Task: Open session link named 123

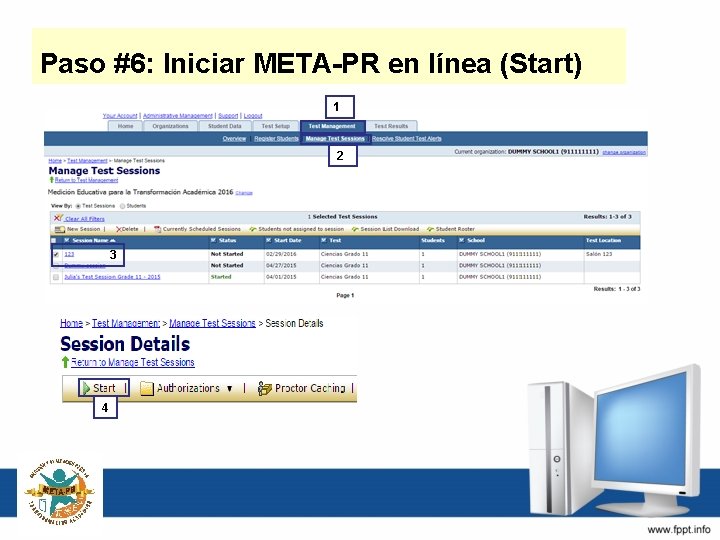Action: point(69,254)
